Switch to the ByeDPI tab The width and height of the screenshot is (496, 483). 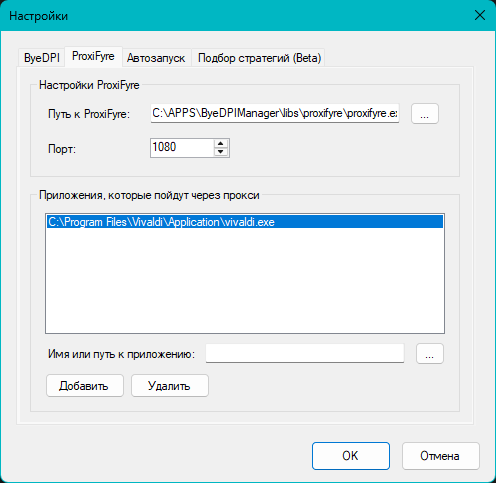click(x=42, y=58)
